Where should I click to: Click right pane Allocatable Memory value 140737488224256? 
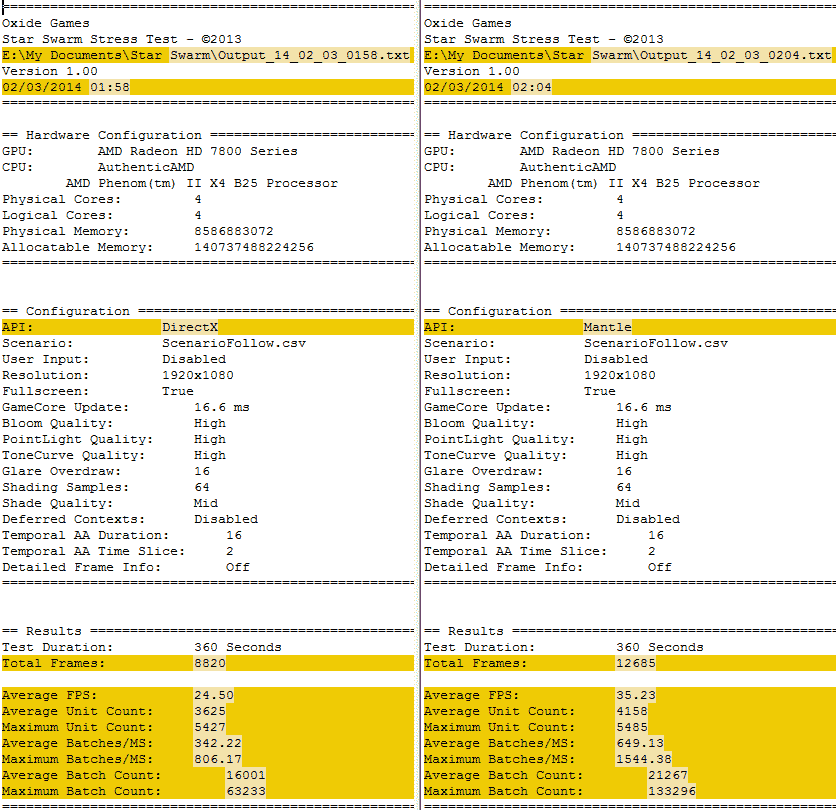pos(676,247)
